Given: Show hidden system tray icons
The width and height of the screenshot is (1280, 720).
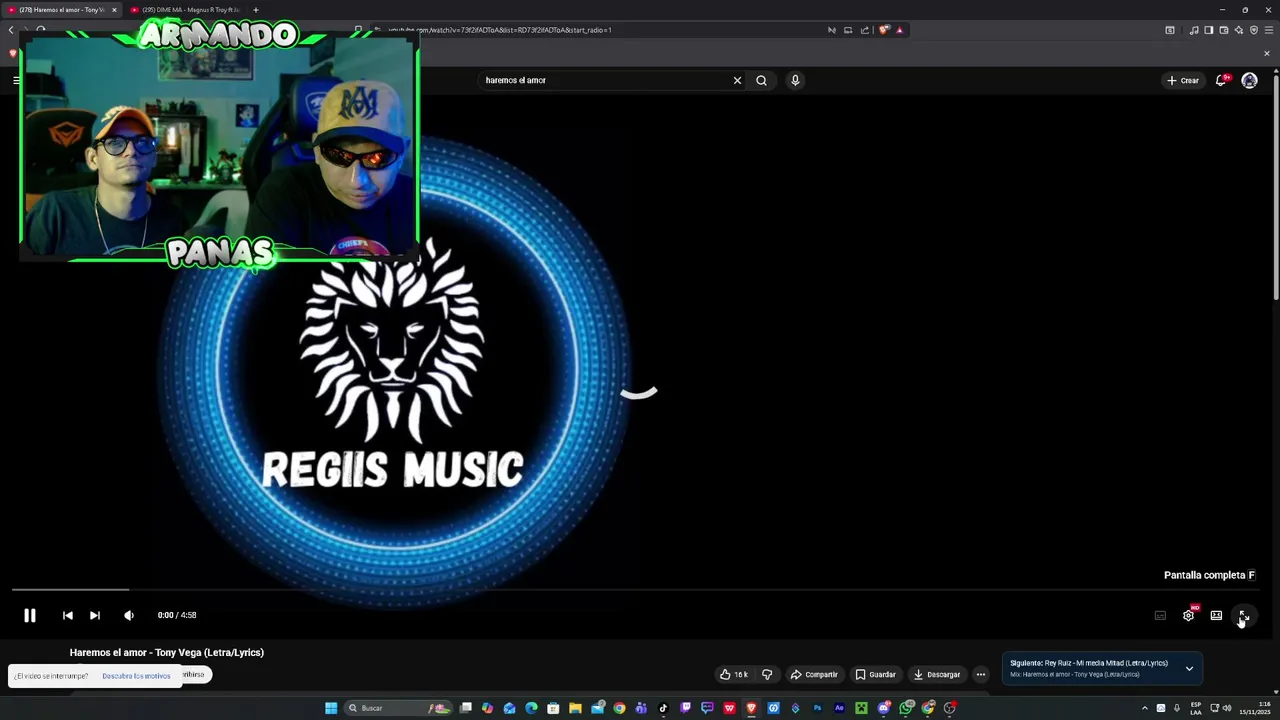Looking at the screenshot, I should click(1145, 708).
